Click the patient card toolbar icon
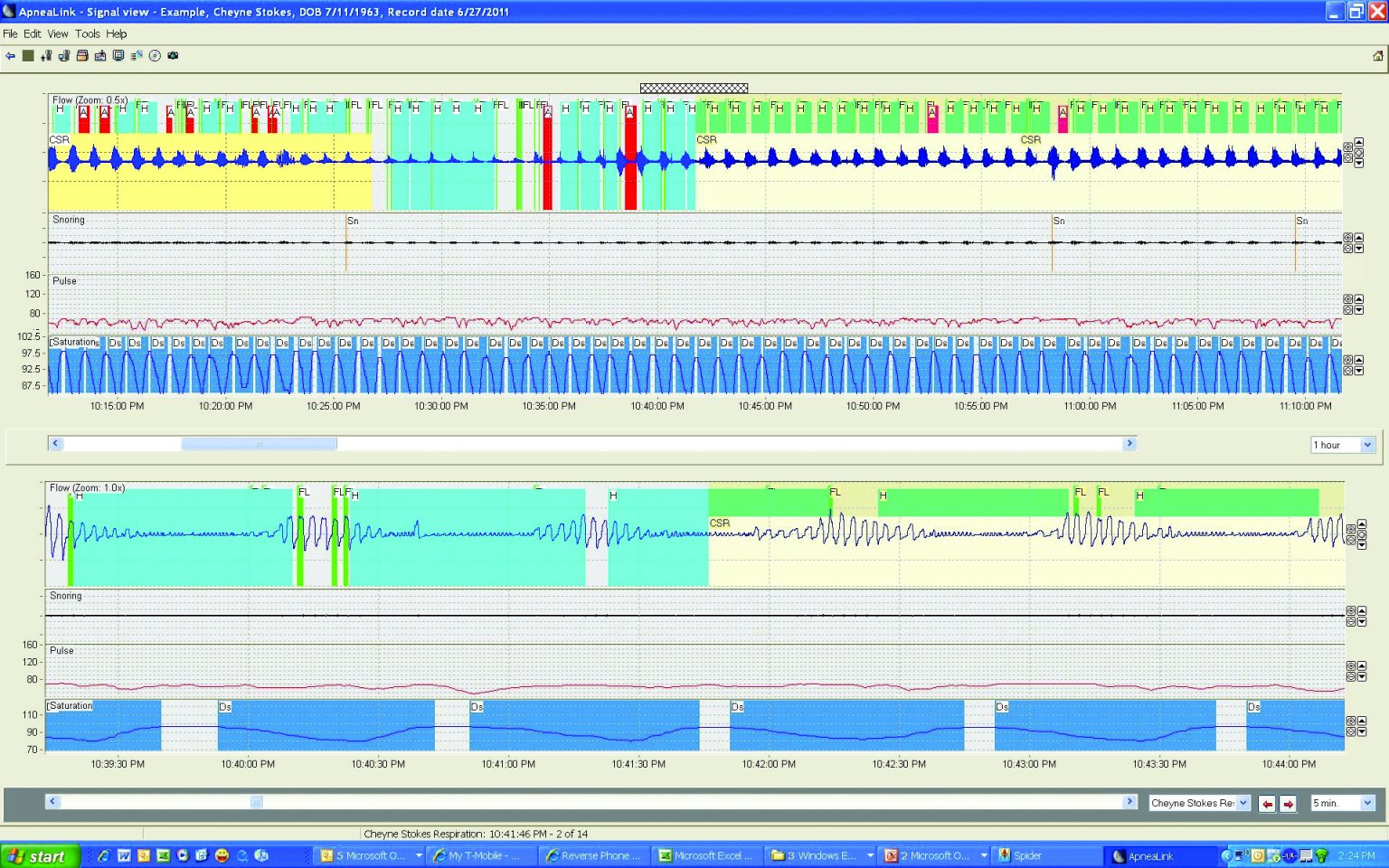This screenshot has height=868, width=1389. (x=100, y=56)
